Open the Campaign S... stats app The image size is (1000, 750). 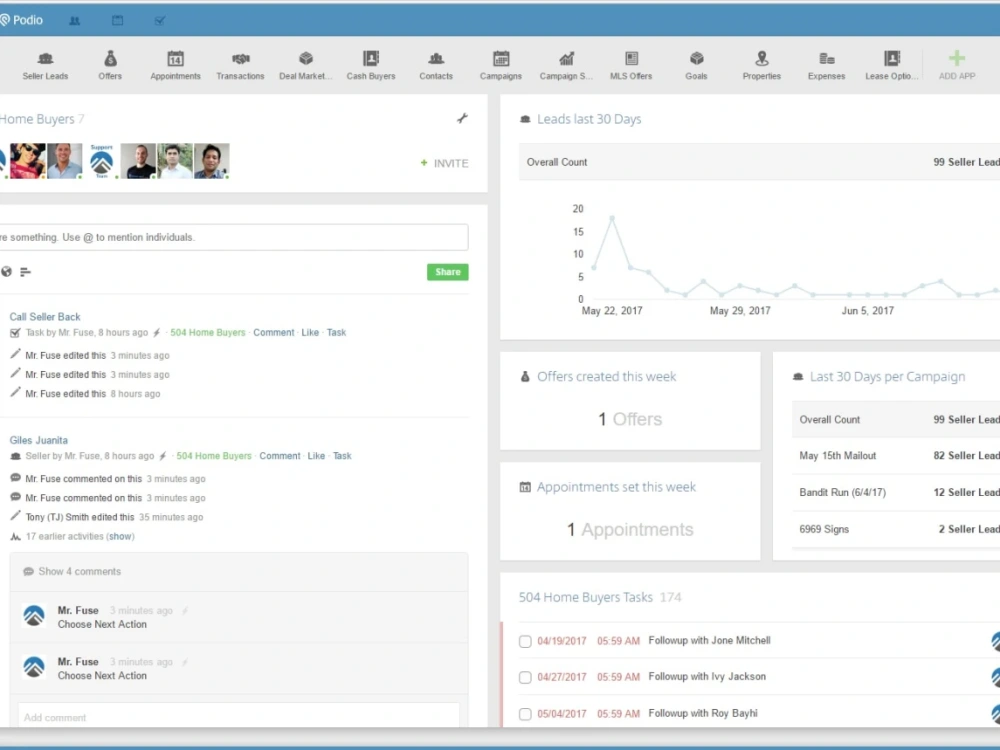pyautogui.click(x=566, y=66)
